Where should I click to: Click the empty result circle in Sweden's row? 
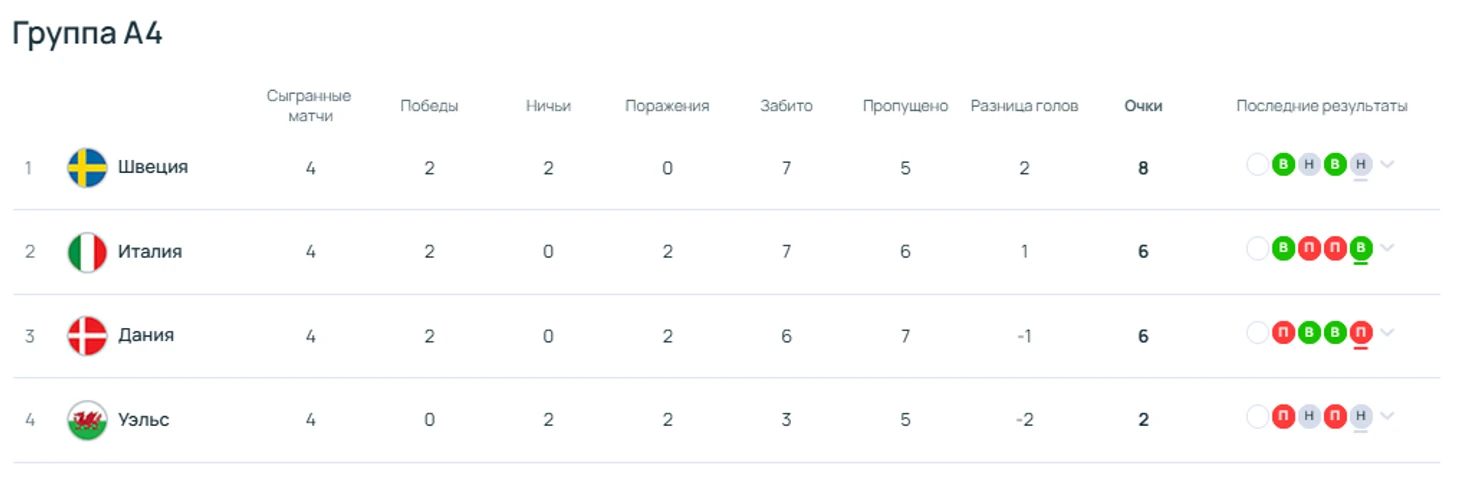pos(1257,165)
